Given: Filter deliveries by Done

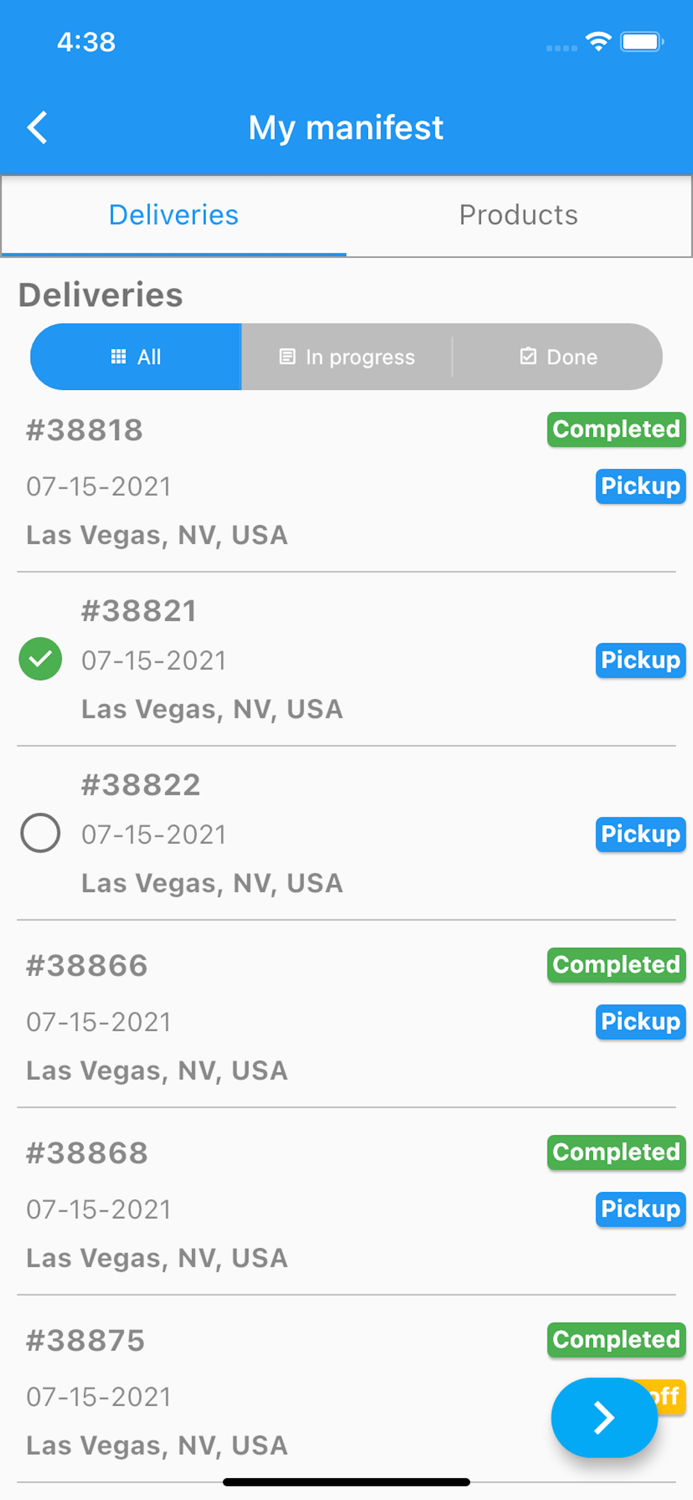Looking at the screenshot, I should [558, 357].
